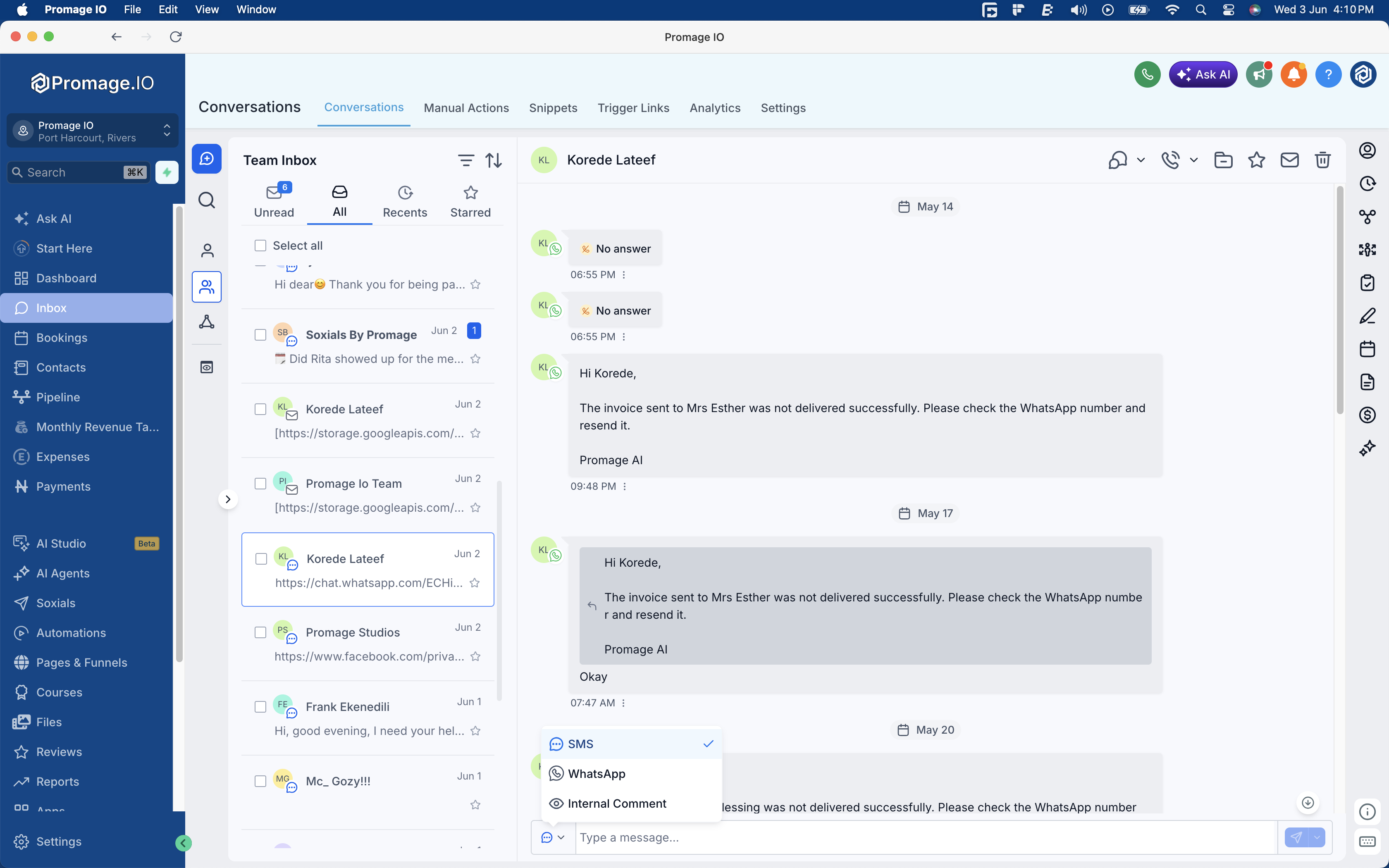Screen dimensions: 1389x868
Task: Collapse sidebar with green chevron button
Action: [x=183, y=843]
